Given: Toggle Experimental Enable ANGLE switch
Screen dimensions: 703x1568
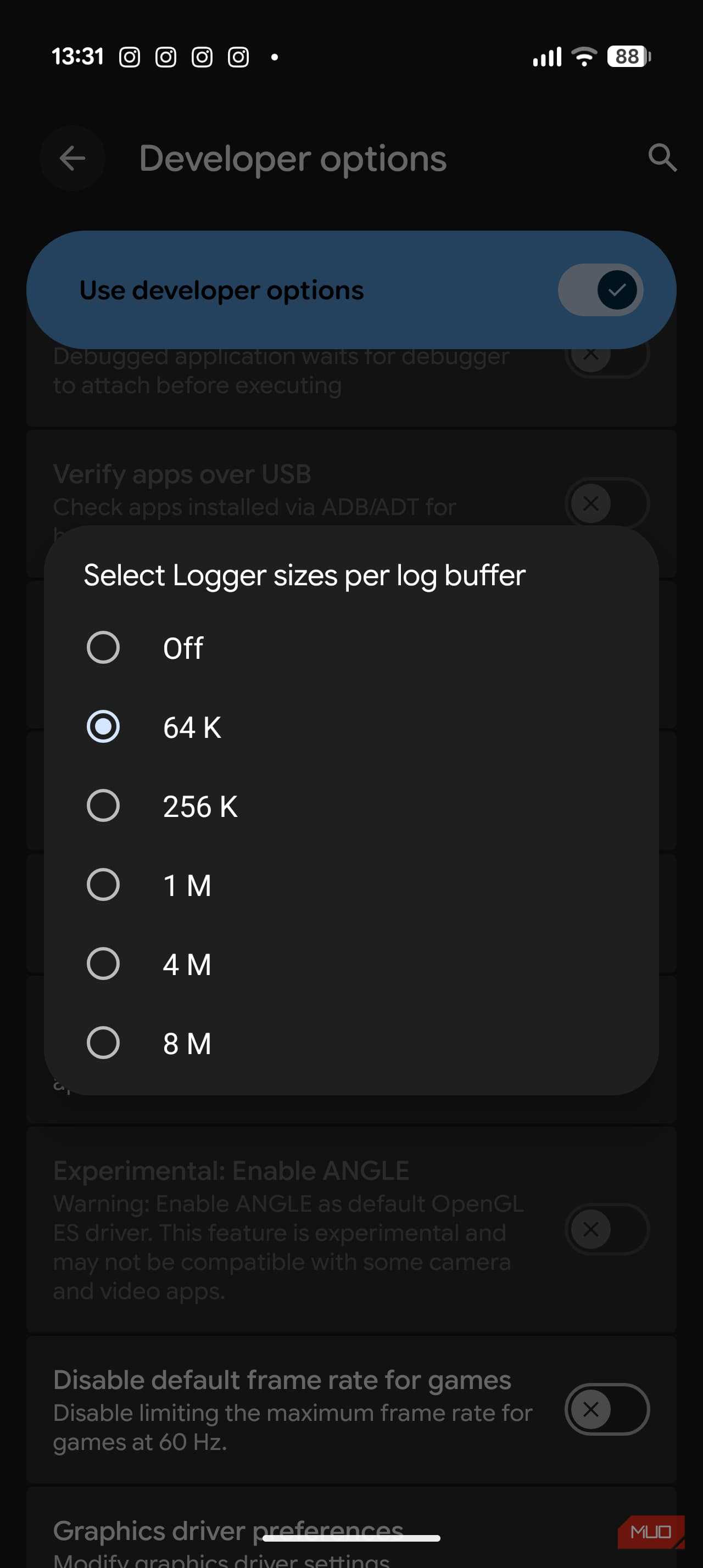Looking at the screenshot, I should click(x=606, y=1229).
